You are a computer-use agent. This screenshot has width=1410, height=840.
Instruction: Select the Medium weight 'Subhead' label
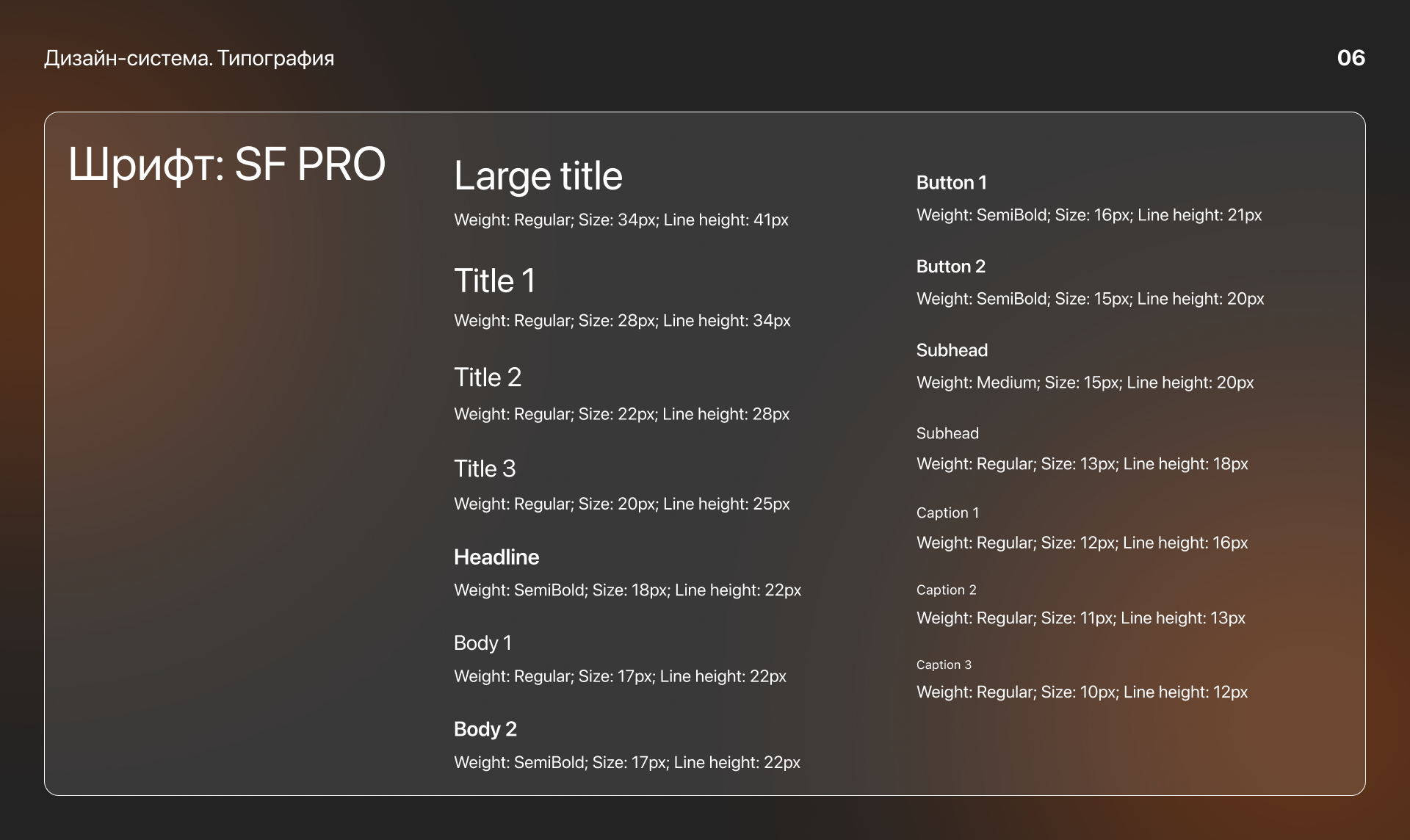(x=952, y=350)
